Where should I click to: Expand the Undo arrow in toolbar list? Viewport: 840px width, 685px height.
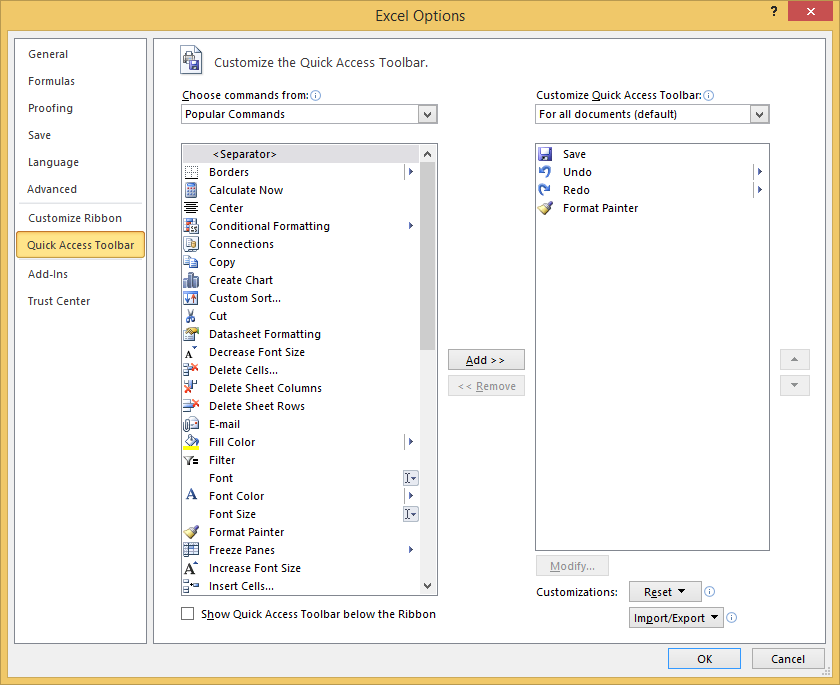760,172
